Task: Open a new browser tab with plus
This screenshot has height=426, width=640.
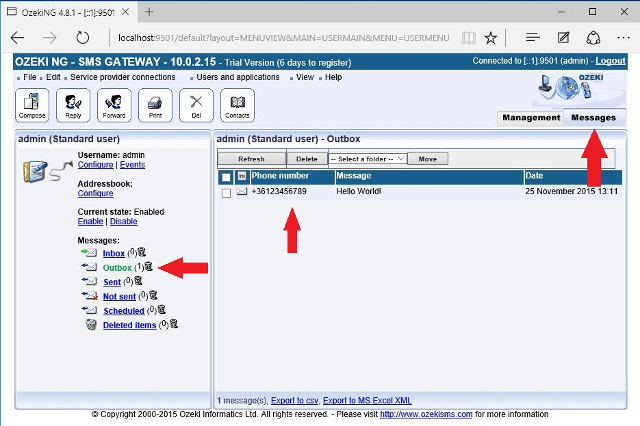Action: click(x=149, y=12)
